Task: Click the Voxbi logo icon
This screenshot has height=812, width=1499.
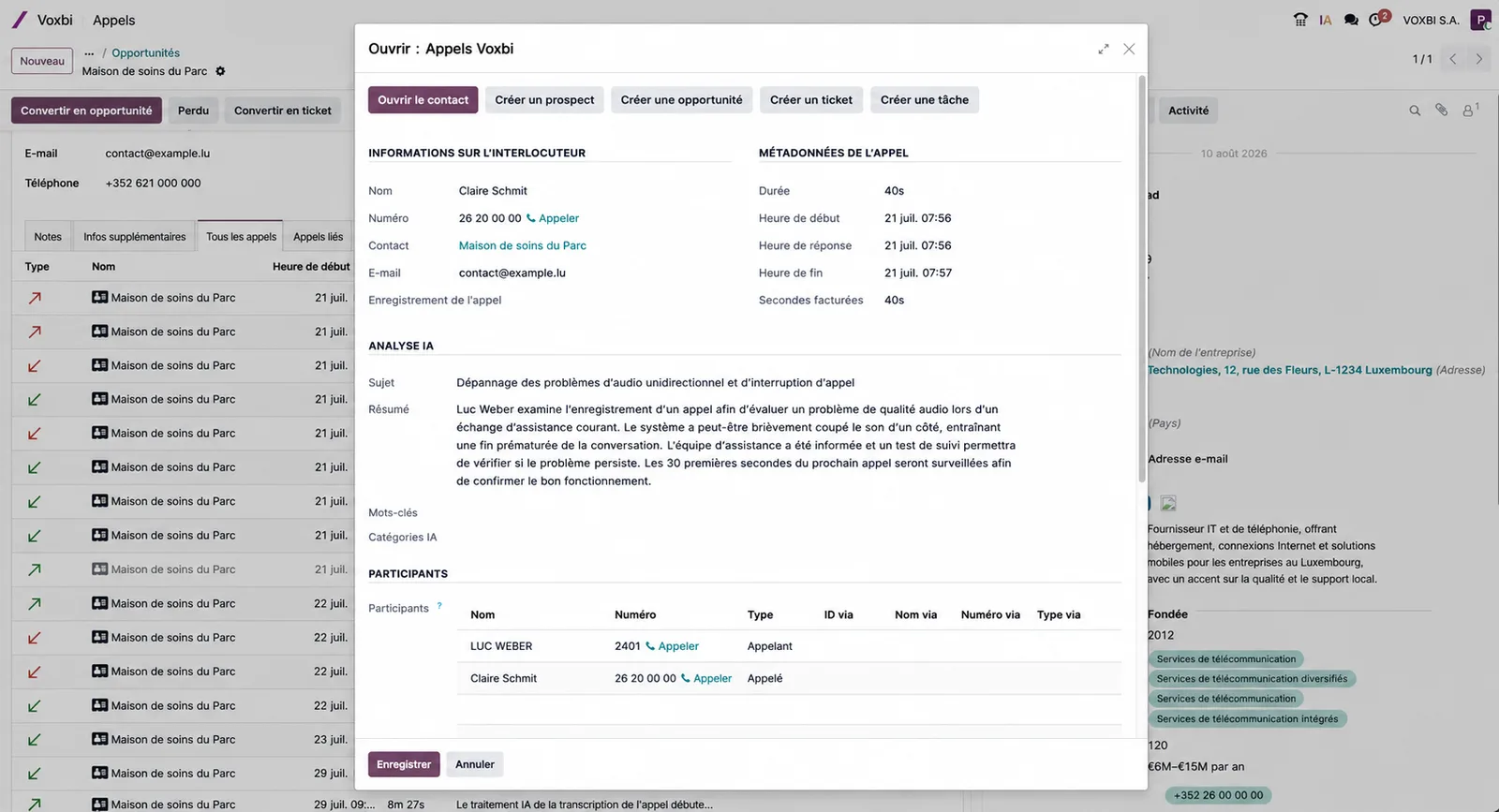Action: [x=19, y=20]
